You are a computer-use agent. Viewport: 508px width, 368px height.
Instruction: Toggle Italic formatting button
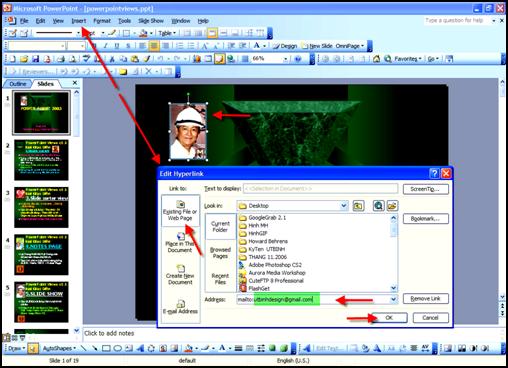tap(105, 46)
